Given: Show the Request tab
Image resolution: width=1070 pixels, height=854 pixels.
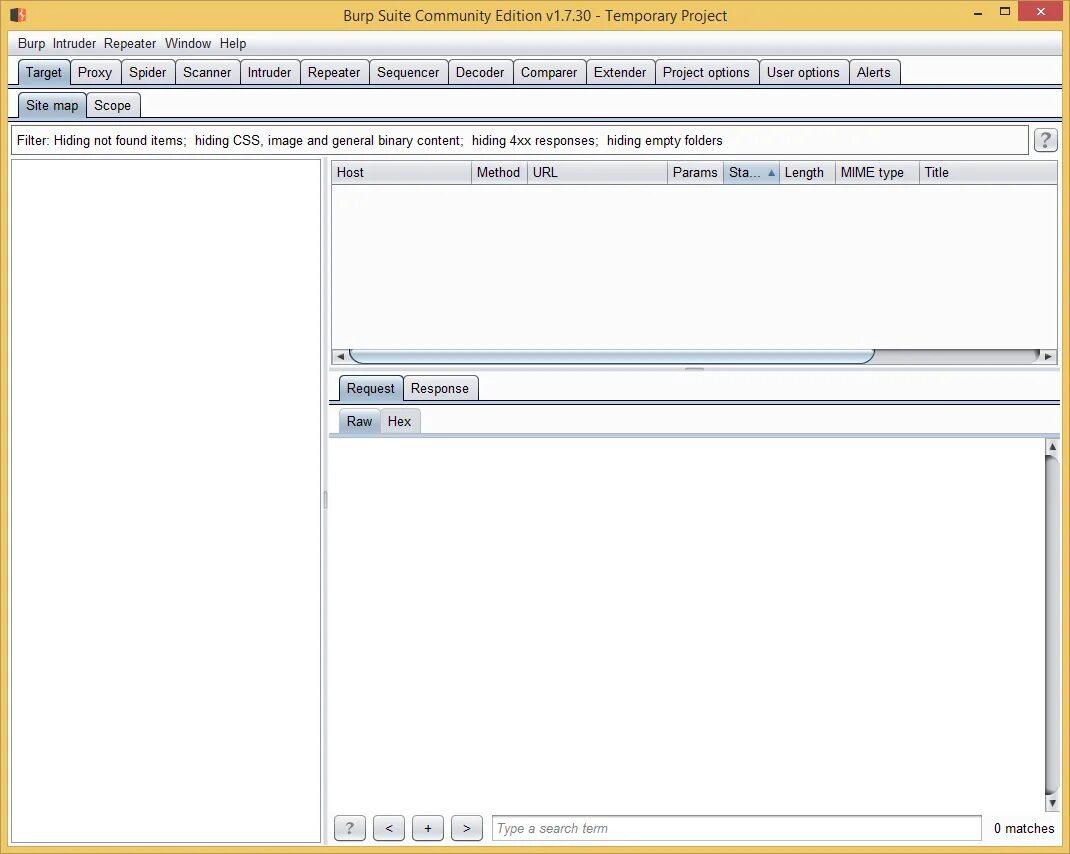Looking at the screenshot, I should coord(371,388).
